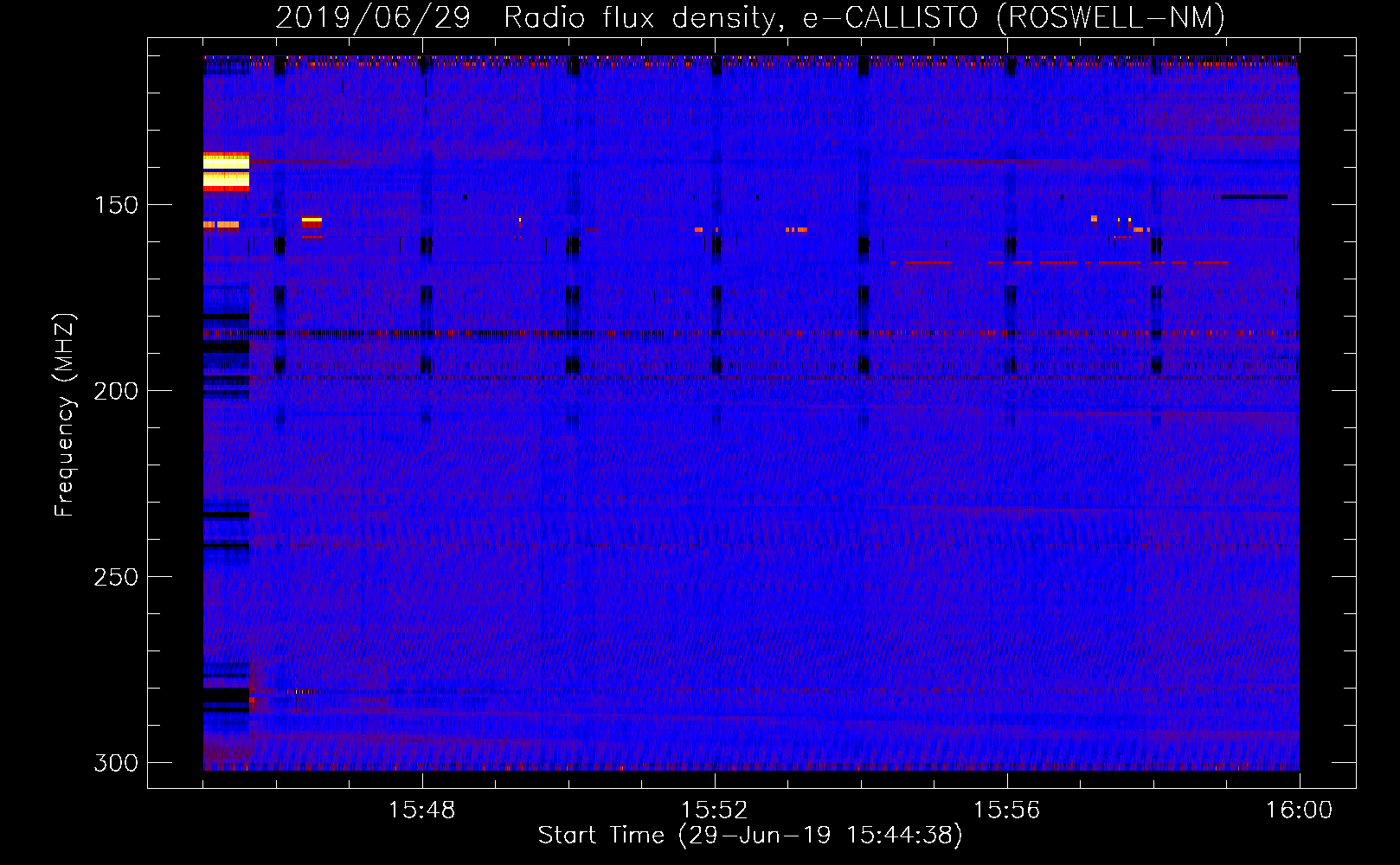Select the 15:56 time tick label

pyautogui.click(x=1006, y=811)
